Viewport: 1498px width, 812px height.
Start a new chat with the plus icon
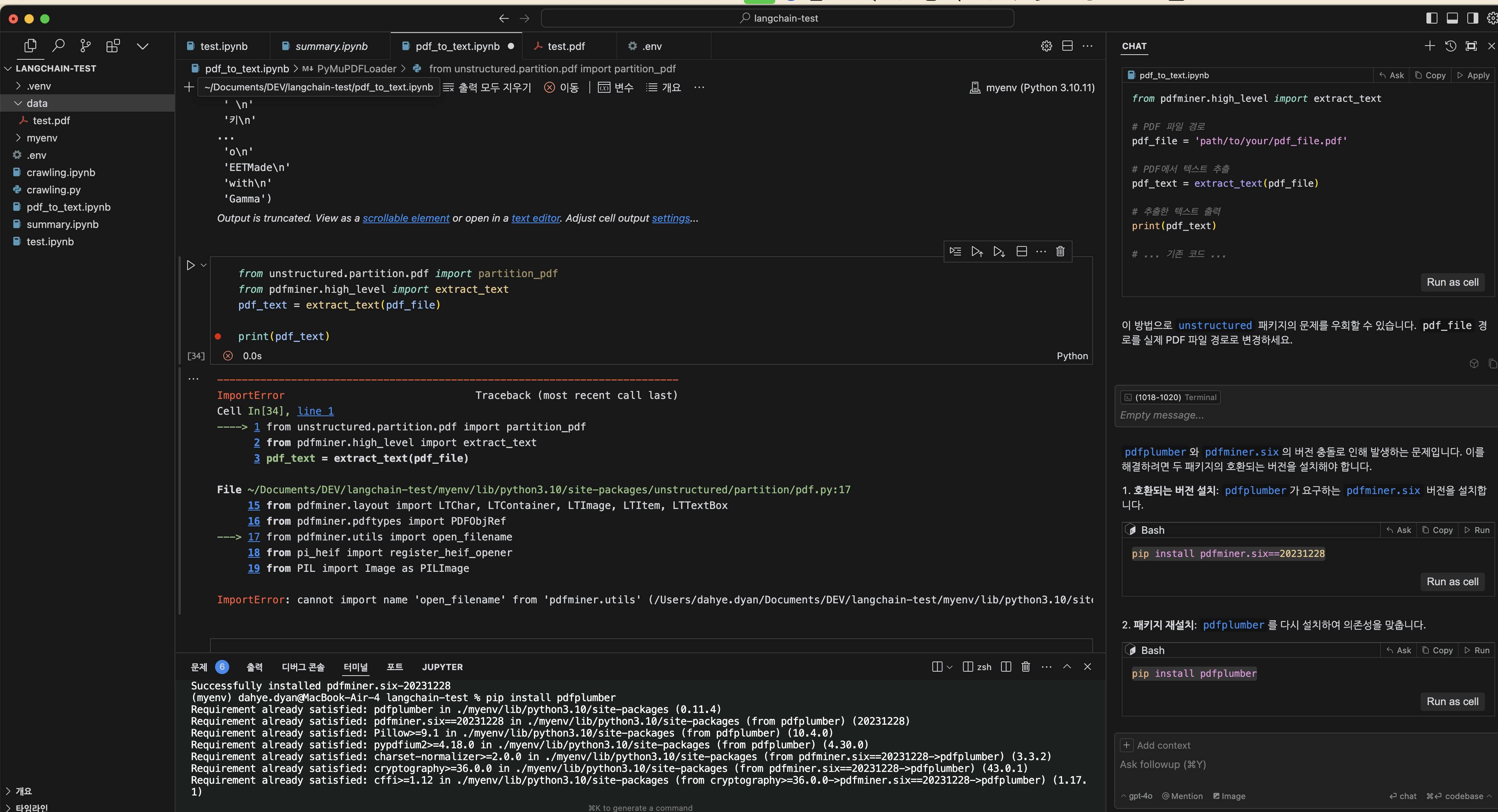[x=1430, y=46]
